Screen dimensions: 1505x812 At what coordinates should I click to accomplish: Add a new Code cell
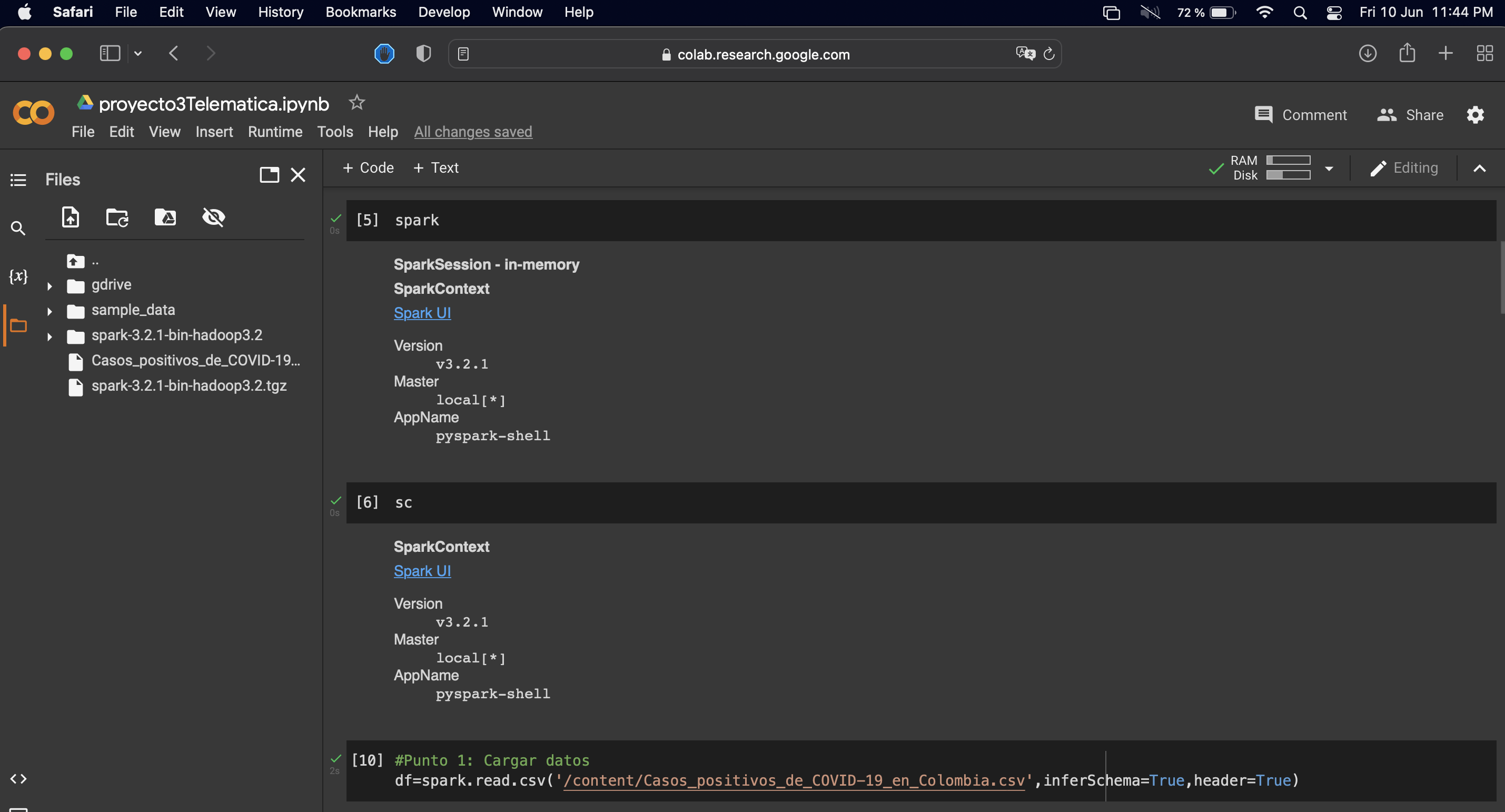click(x=368, y=167)
